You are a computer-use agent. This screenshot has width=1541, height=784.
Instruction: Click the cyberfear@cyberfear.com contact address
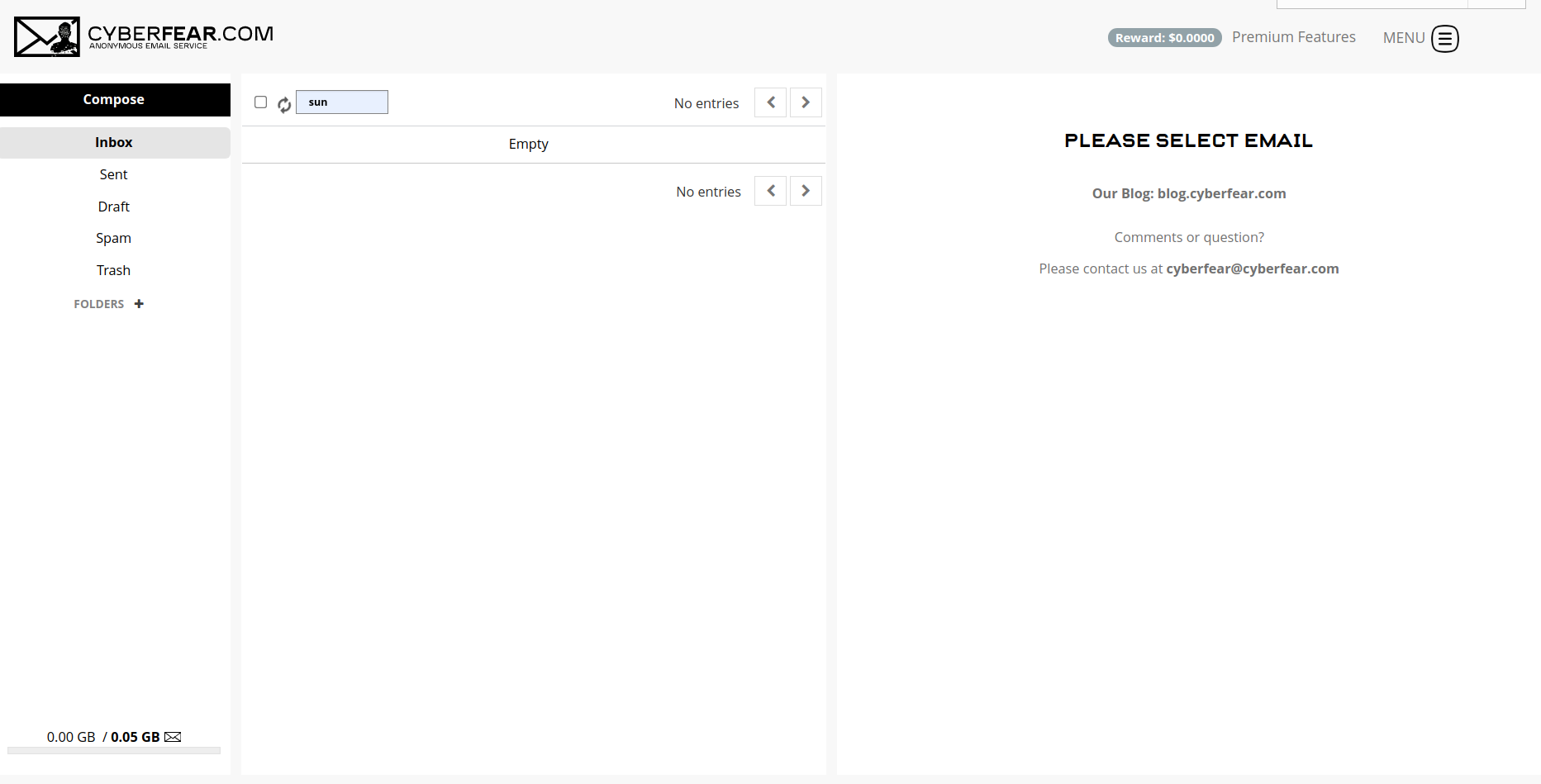(1253, 268)
